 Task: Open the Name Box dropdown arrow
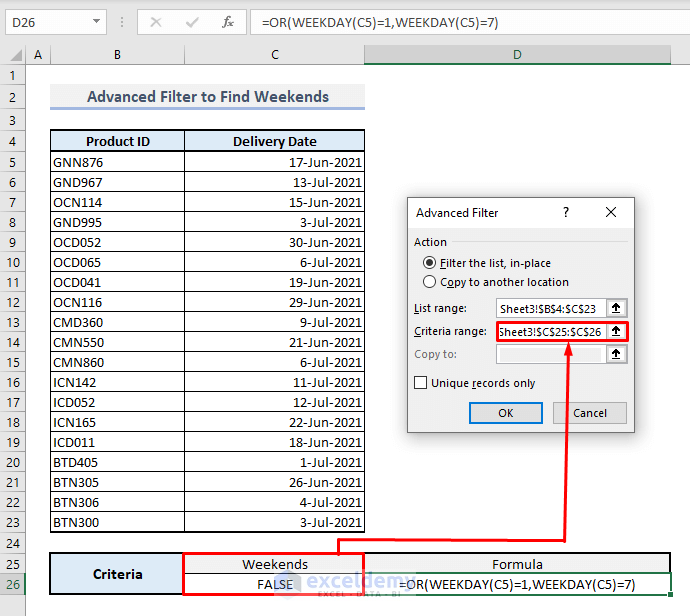(96, 21)
